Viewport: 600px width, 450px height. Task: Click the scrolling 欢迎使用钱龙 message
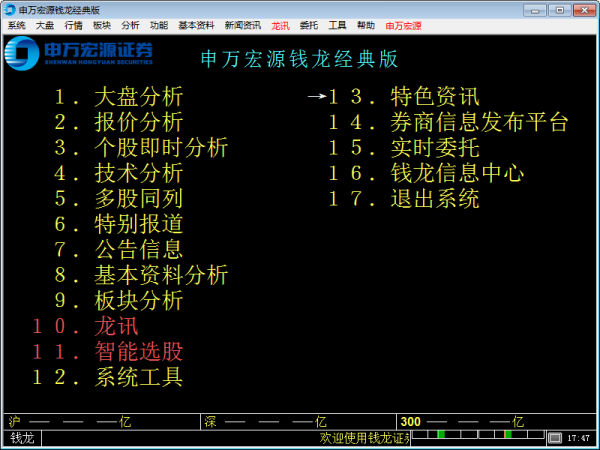point(365,438)
